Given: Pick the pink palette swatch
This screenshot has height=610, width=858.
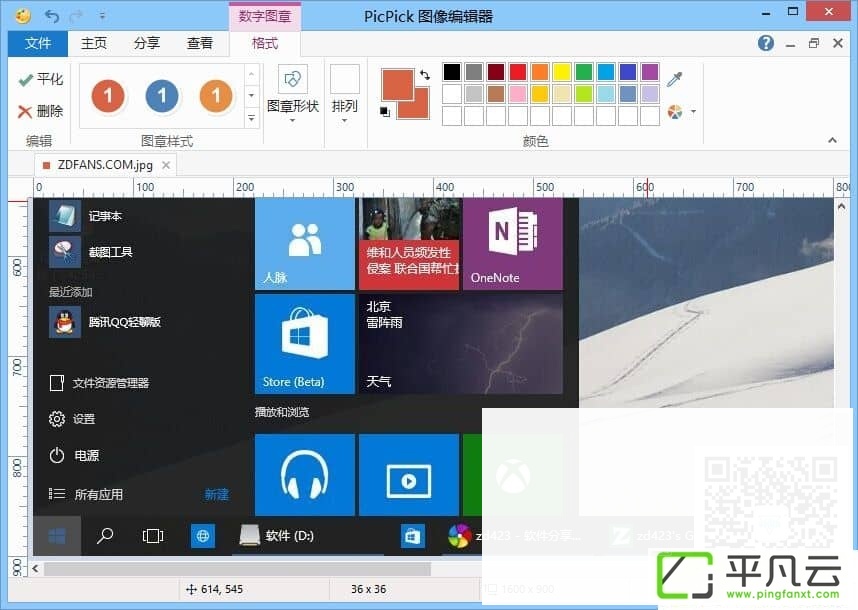Looking at the screenshot, I should [518, 94].
